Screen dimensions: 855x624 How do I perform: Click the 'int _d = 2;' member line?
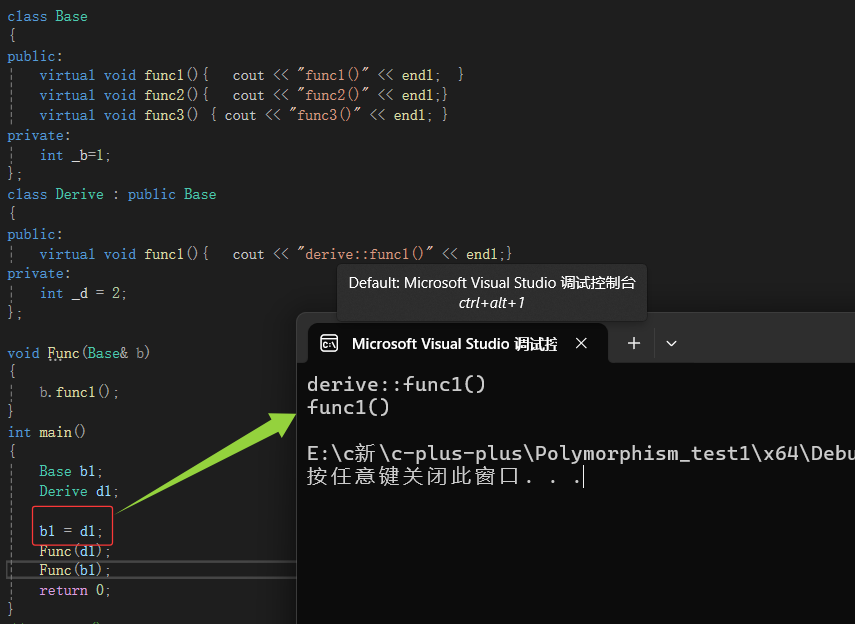tap(83, 293)
